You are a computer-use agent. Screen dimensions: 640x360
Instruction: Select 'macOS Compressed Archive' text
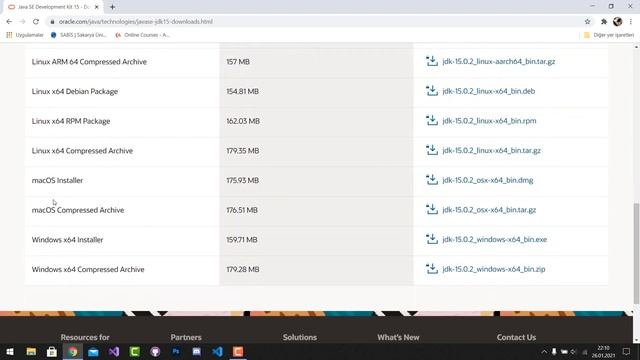coord(78,210)
